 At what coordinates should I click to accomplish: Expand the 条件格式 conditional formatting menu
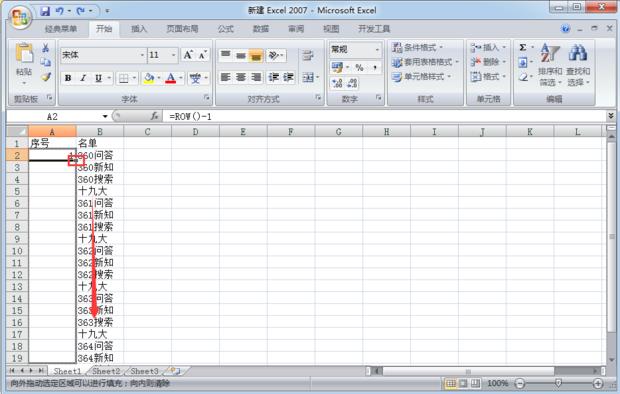coord(418,47)
